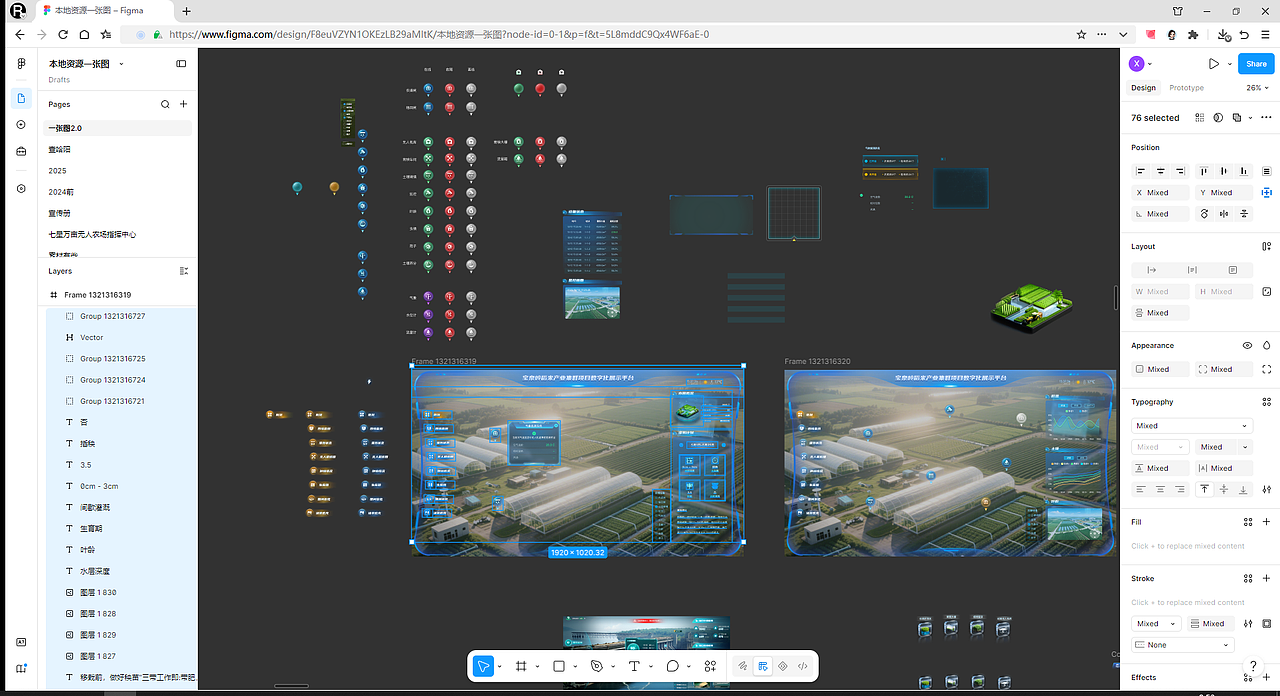Select the Rectangle shape tool
Screen dimensions: 1280x696
click(x=559, y=666)
